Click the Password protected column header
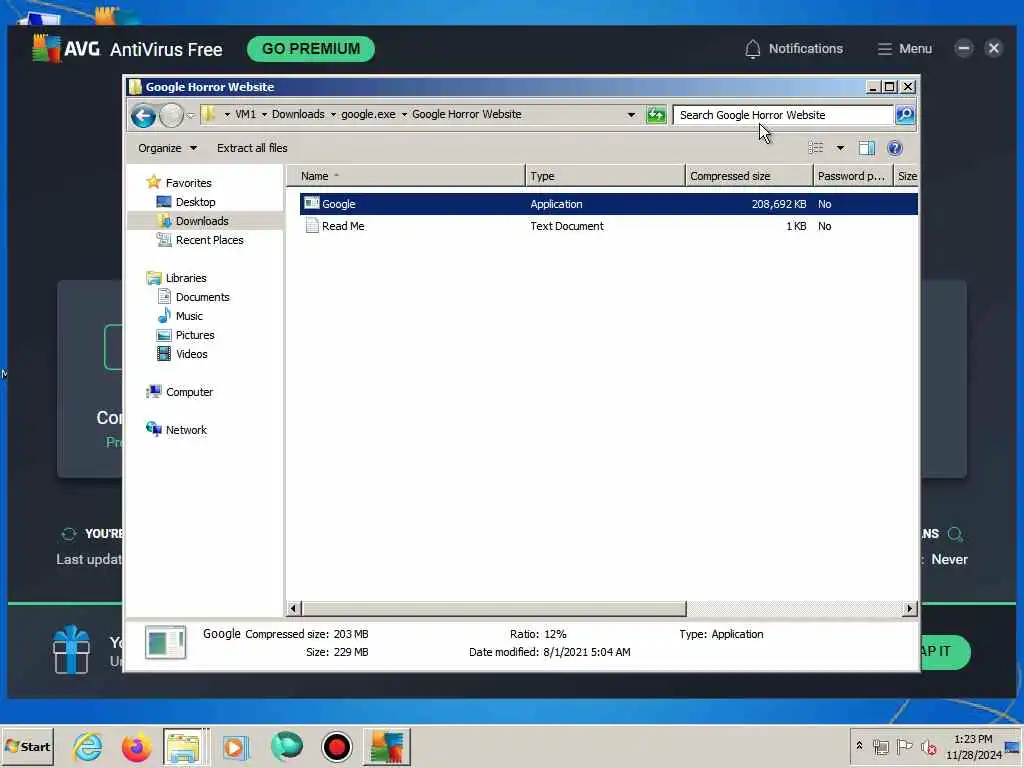Image resolution: width=1024 pixels, height=768 pixels. click(852, 176)
